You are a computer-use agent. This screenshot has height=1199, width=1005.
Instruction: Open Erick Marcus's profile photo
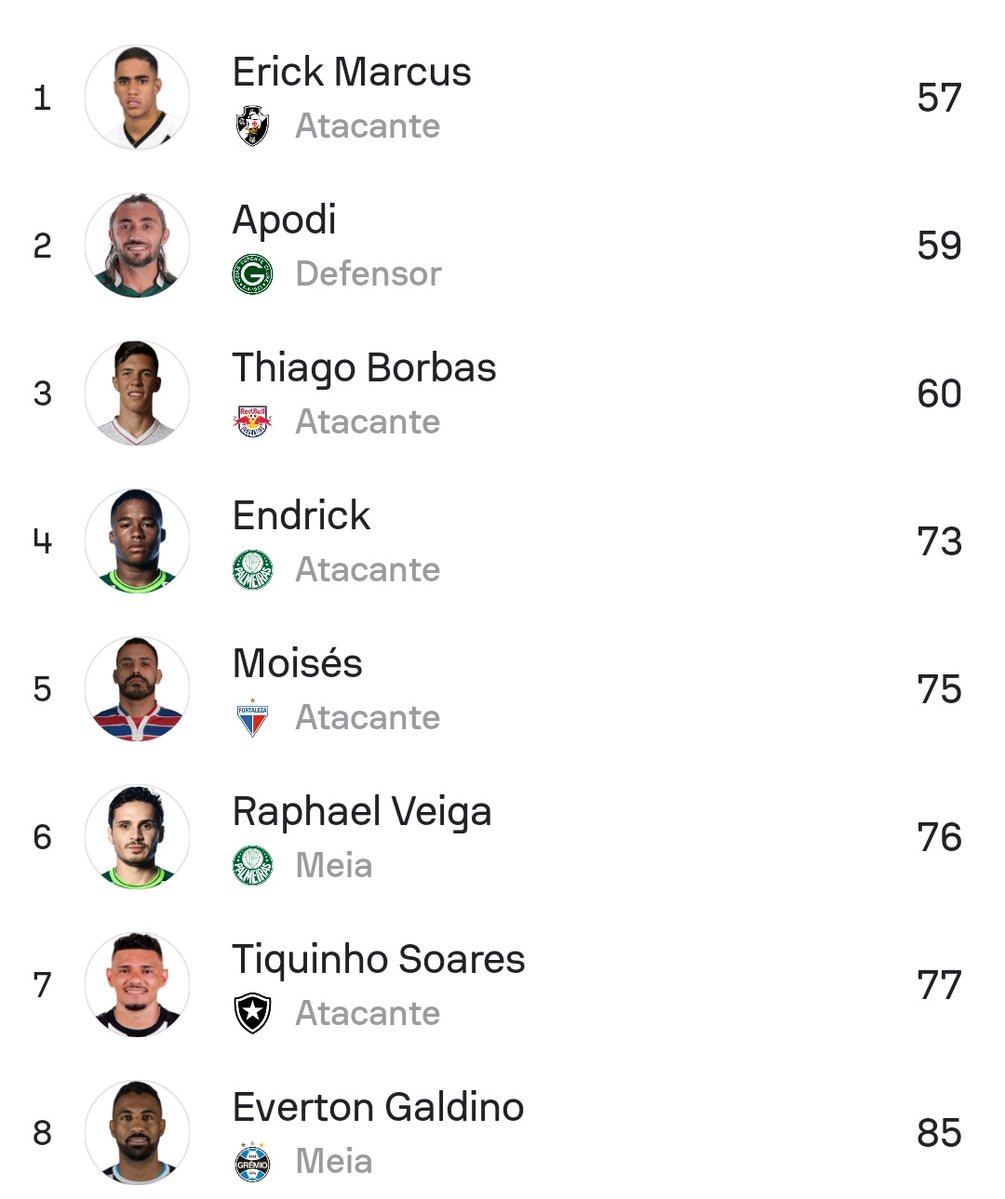click(x=137, y=98)
